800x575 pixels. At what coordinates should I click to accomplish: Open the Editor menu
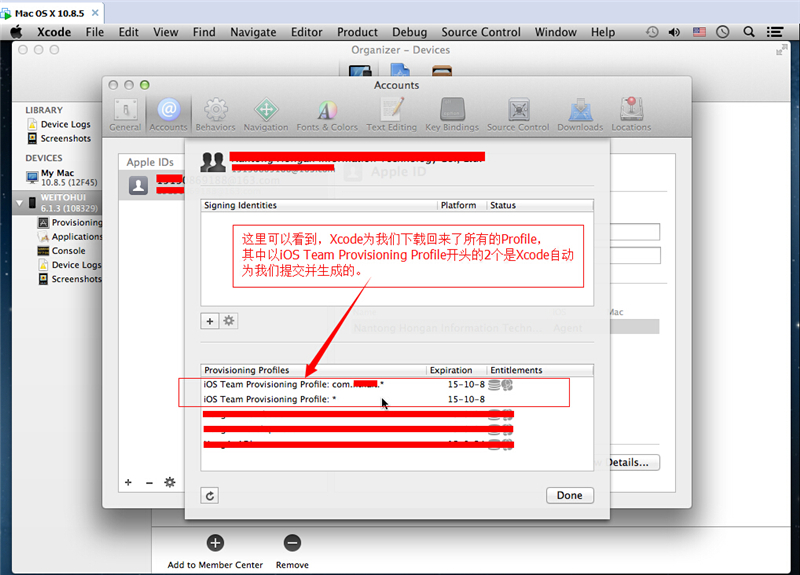point(307,32)
